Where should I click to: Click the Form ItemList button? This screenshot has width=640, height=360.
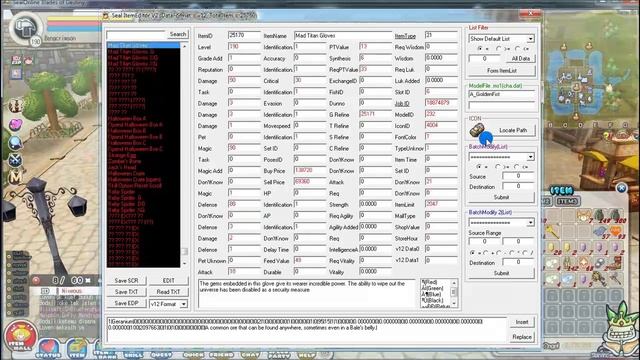[502, 71]
